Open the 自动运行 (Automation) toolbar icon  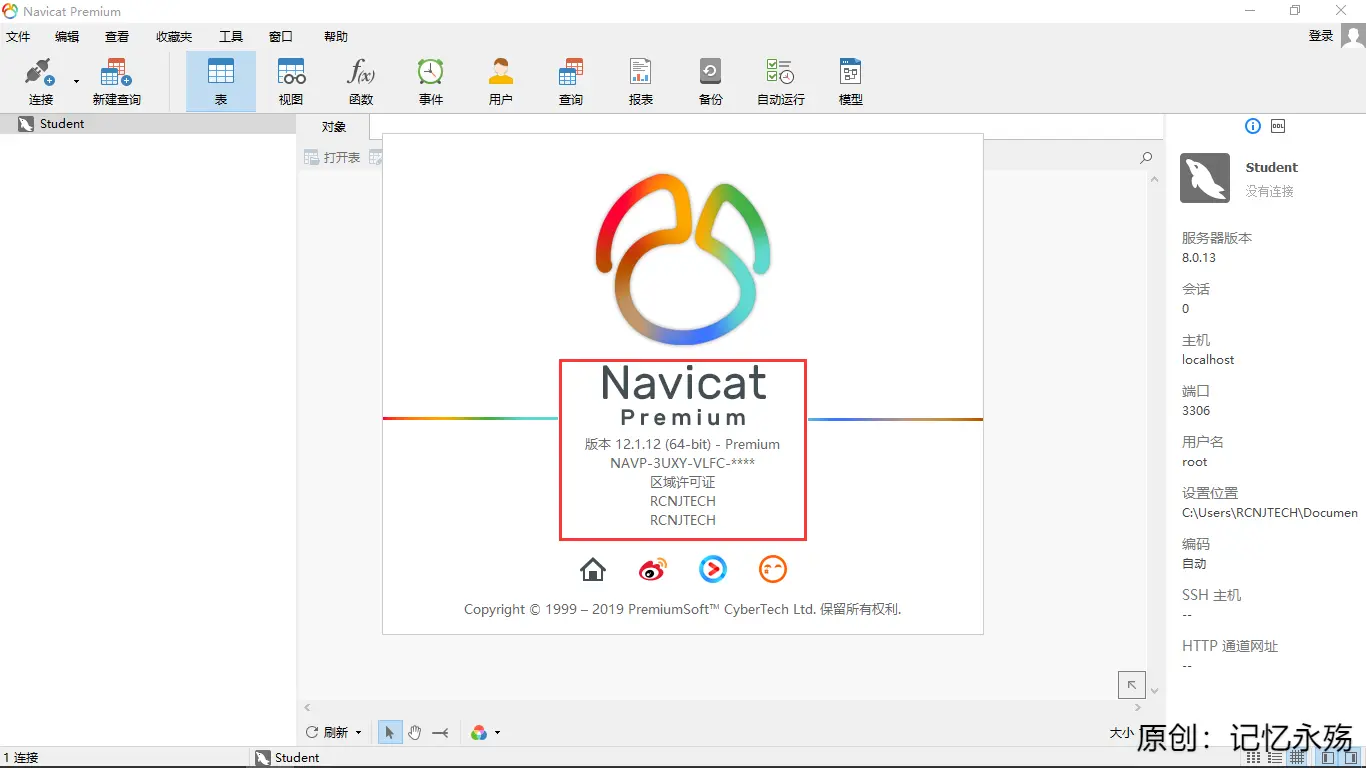click(x=781, y=82)
